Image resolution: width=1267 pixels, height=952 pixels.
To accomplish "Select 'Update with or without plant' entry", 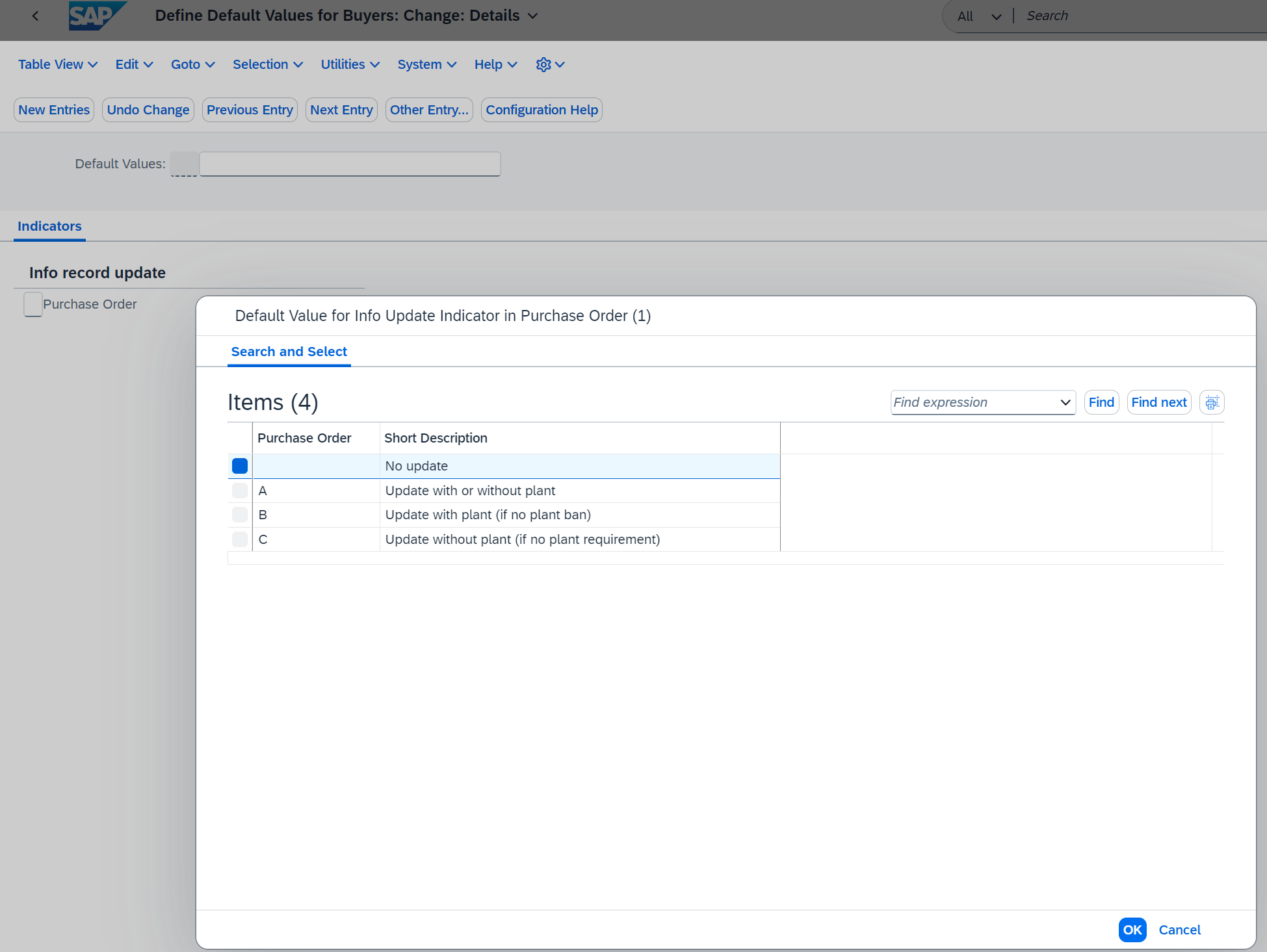I will (580, 491).
